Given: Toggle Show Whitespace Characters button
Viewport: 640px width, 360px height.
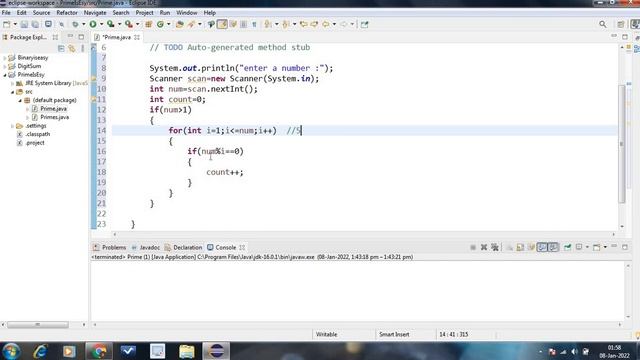Looking at the screenshot, I should (x=254, y=24).
